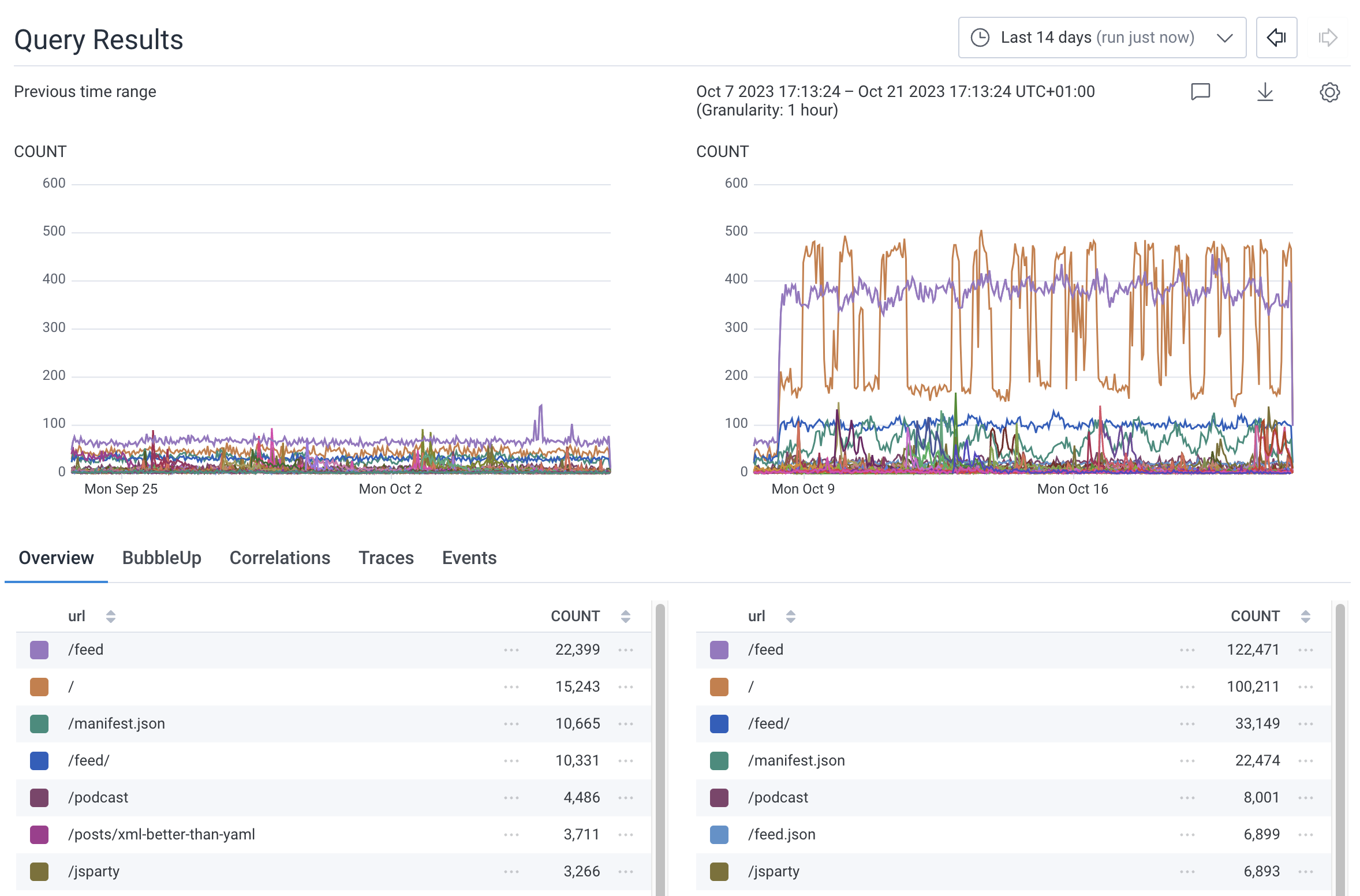Download the query results
The width and height of the screenshot is (1360, 896).
coord(1265,92)
